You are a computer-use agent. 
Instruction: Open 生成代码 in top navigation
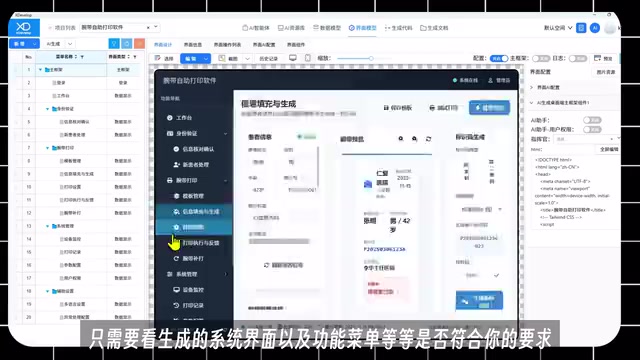398,28
